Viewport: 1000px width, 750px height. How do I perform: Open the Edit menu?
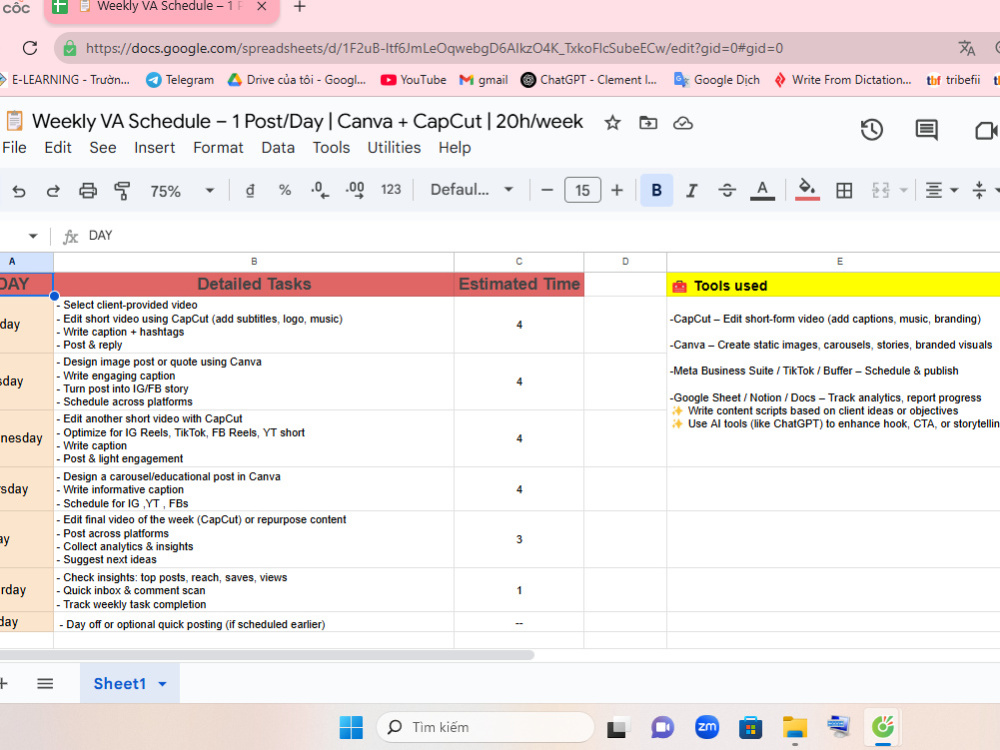click(57, 147)
